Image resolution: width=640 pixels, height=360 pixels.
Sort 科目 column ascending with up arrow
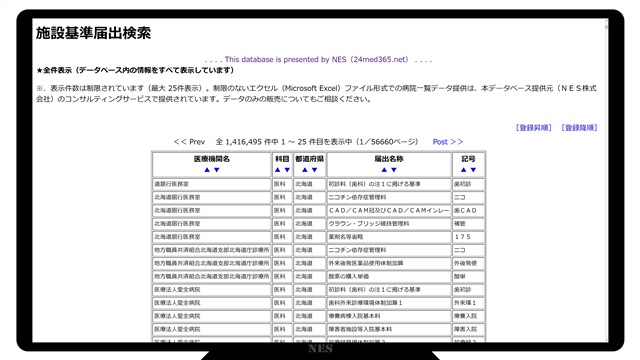pos(278,170)
